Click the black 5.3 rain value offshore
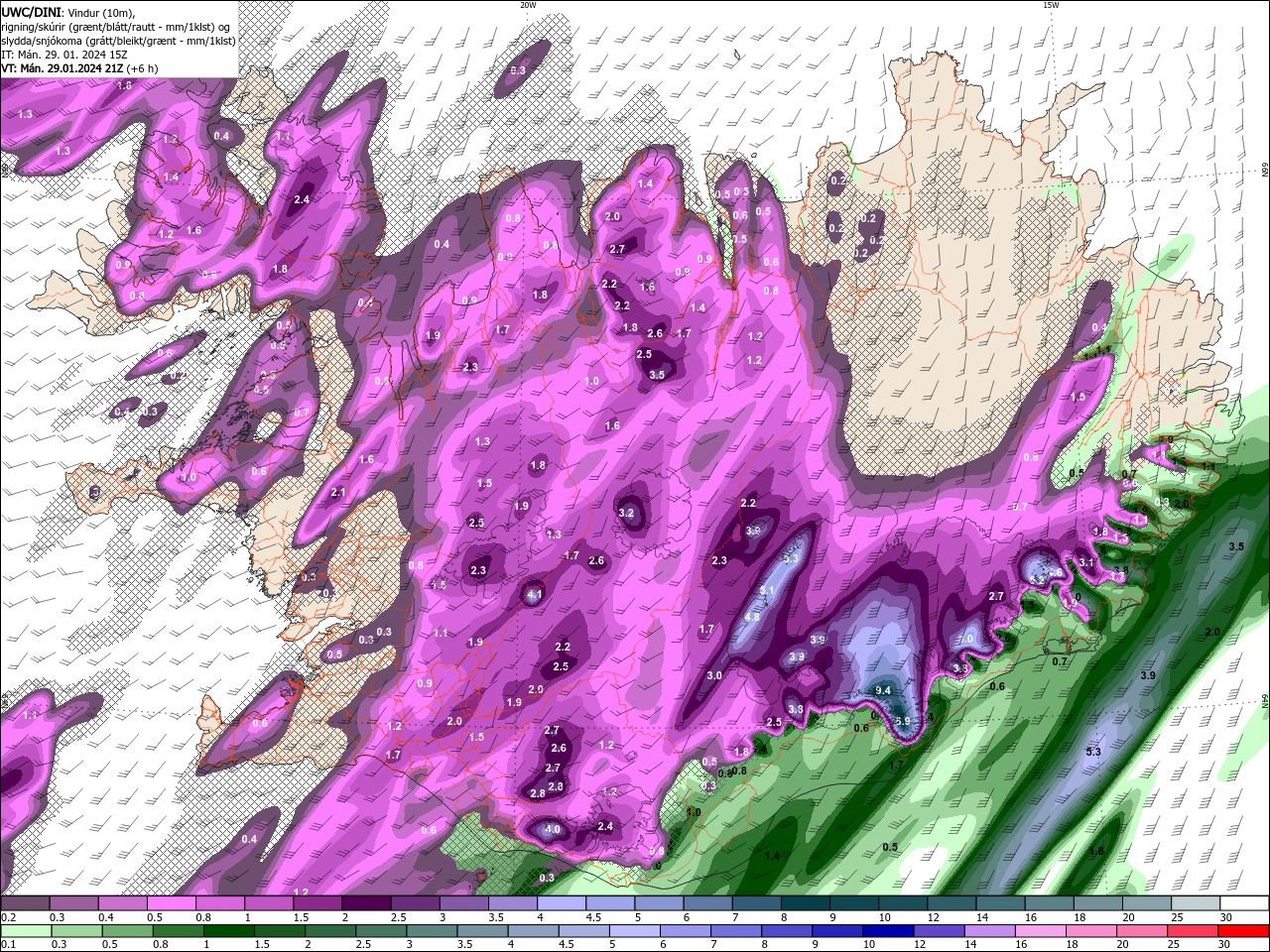 click(x=1093, y=753)
